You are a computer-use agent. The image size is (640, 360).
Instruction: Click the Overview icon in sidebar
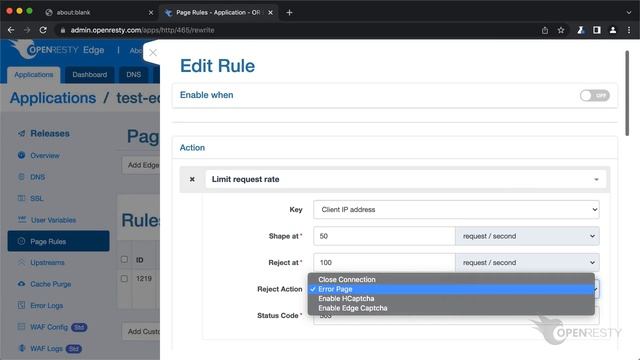coord(22,155)
